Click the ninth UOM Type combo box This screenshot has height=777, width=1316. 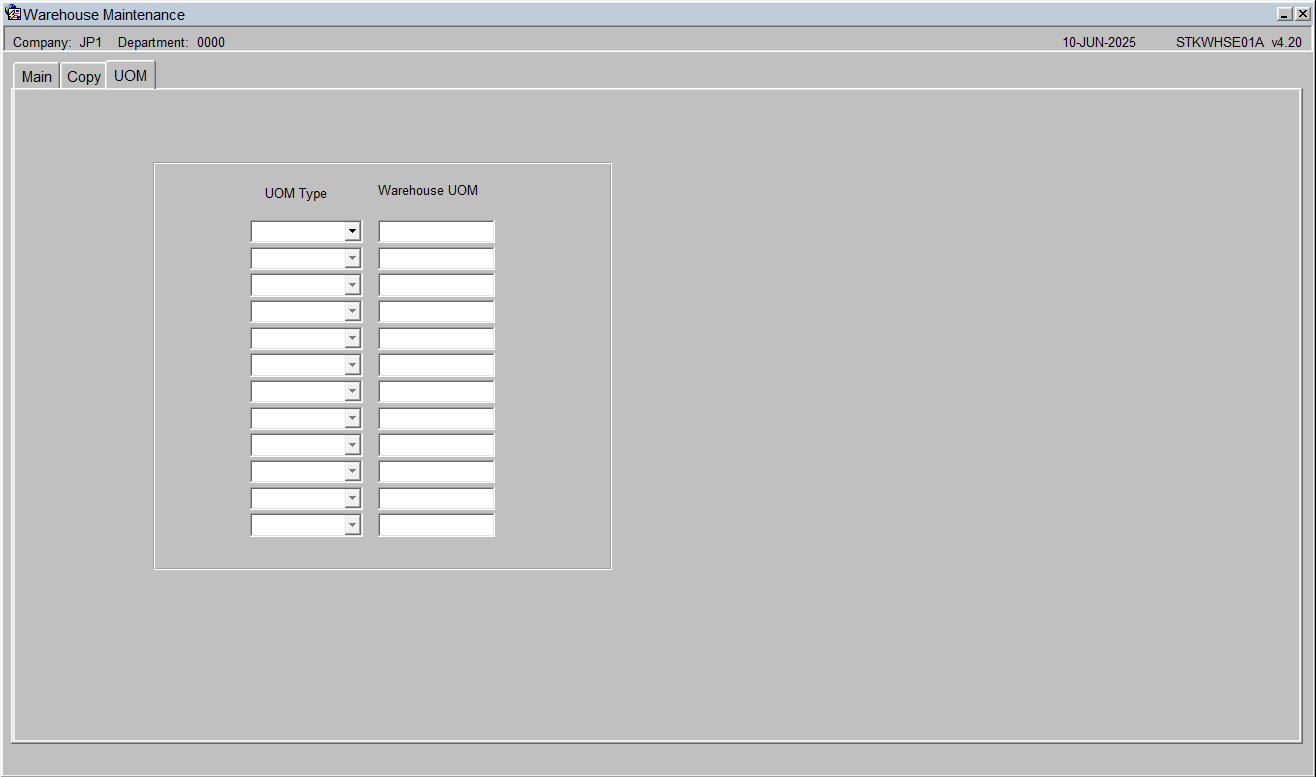[306, 445]
